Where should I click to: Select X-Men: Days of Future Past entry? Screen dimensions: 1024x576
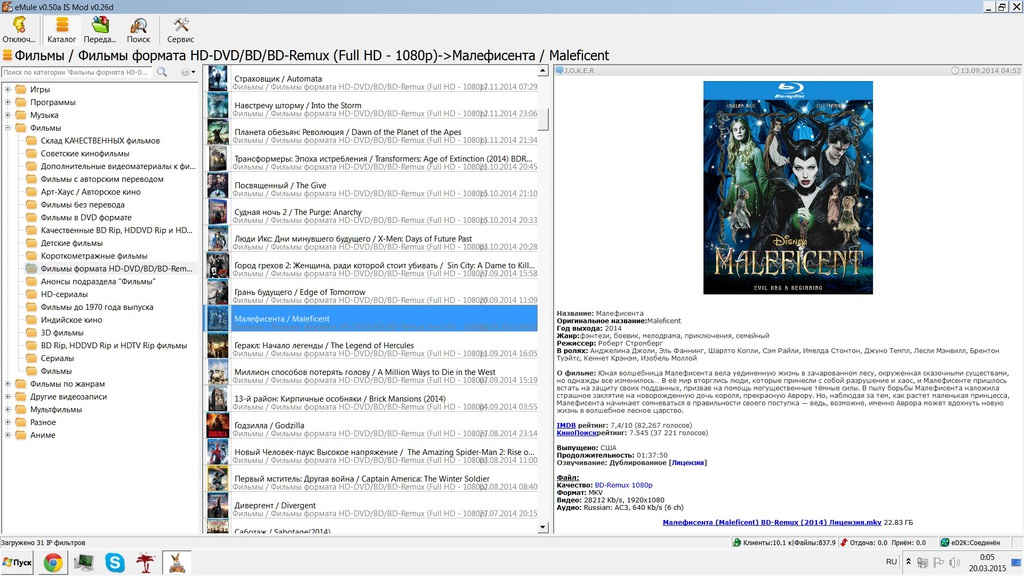tap(373, 239)
